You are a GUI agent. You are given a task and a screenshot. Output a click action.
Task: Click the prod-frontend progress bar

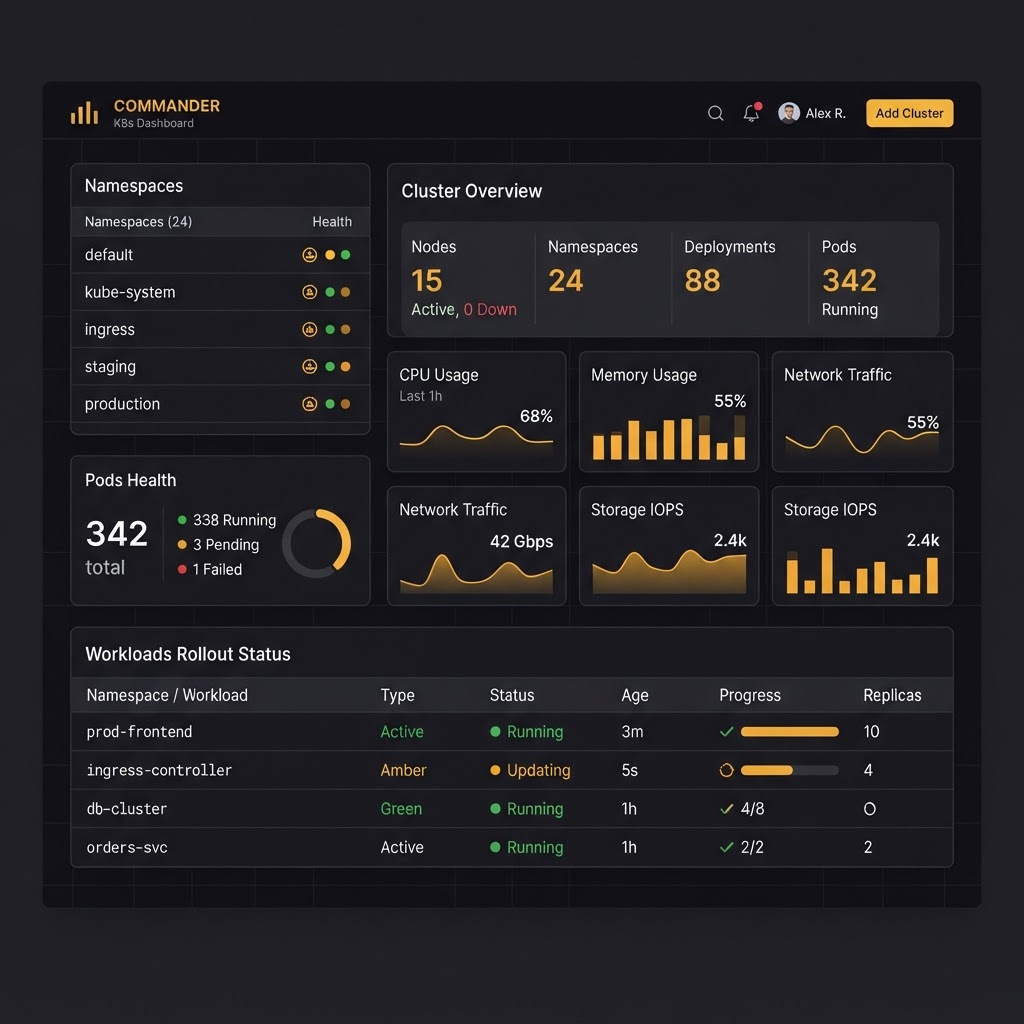point(790,731)
